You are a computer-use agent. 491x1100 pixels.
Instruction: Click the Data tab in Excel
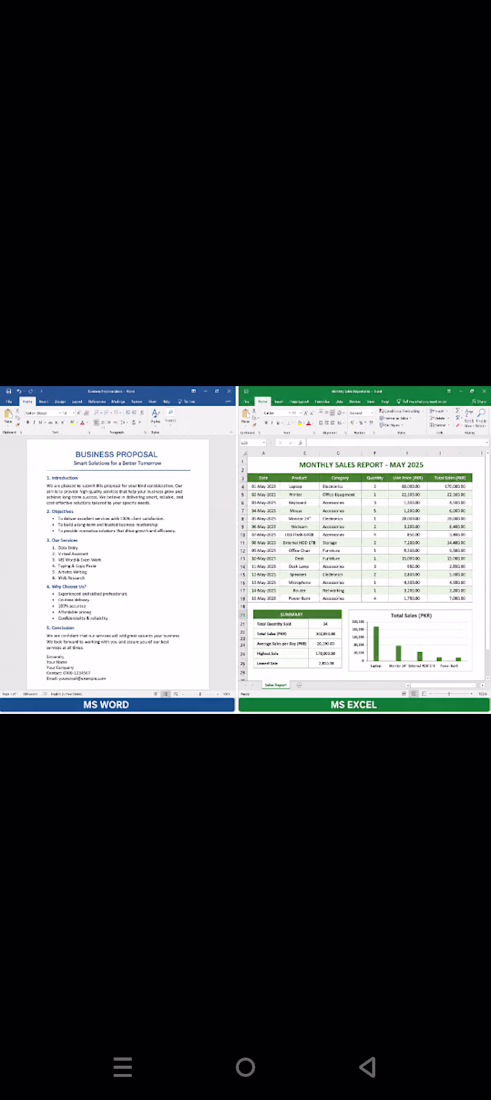[339, 402]
